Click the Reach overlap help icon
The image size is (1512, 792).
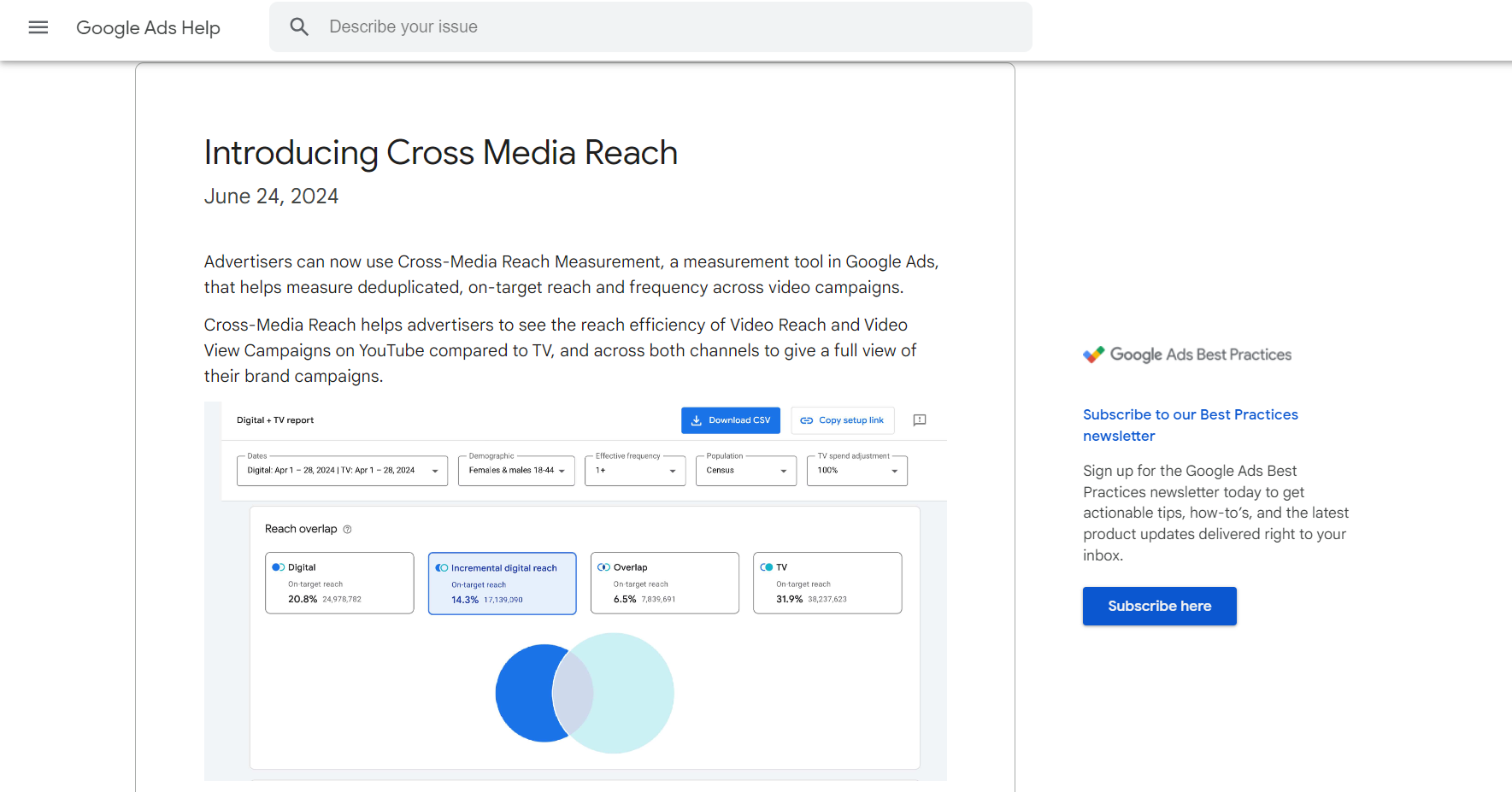[x=347, y=530]
